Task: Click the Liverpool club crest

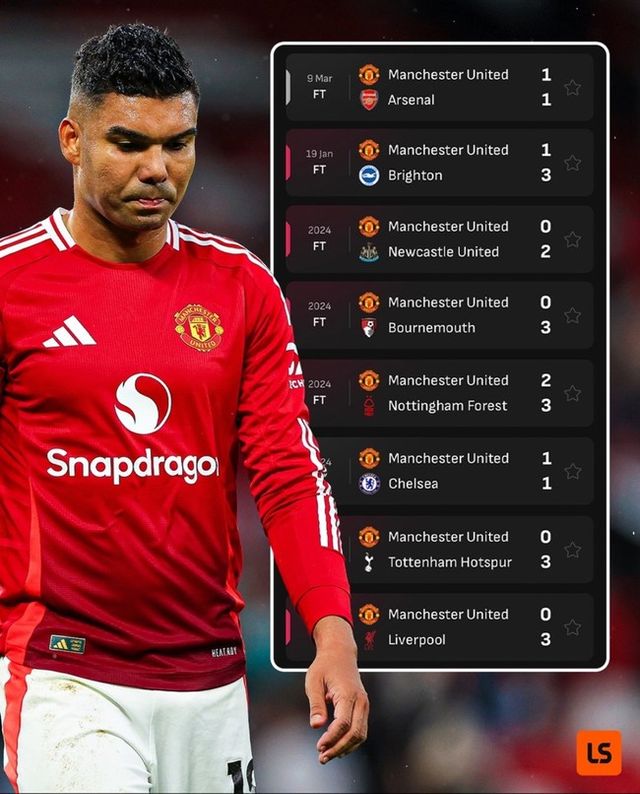Action: (369, 640)
